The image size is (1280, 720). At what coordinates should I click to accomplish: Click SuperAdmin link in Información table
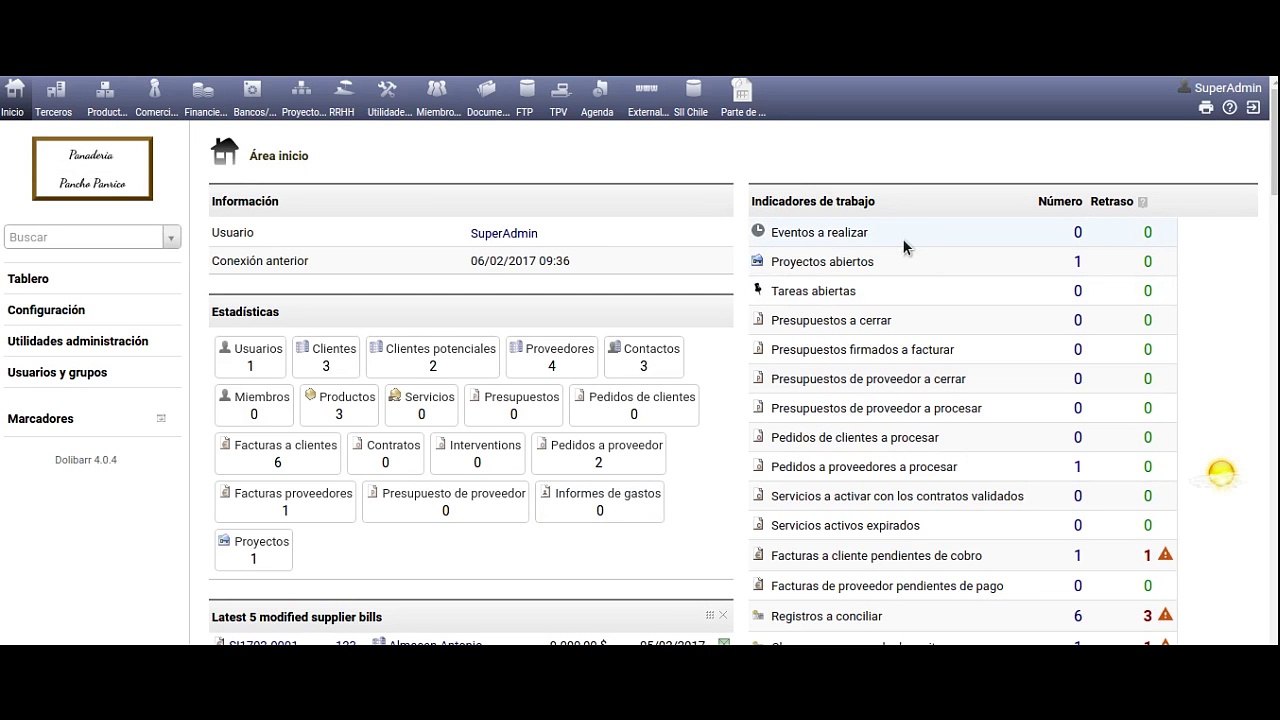click(504, 233)
